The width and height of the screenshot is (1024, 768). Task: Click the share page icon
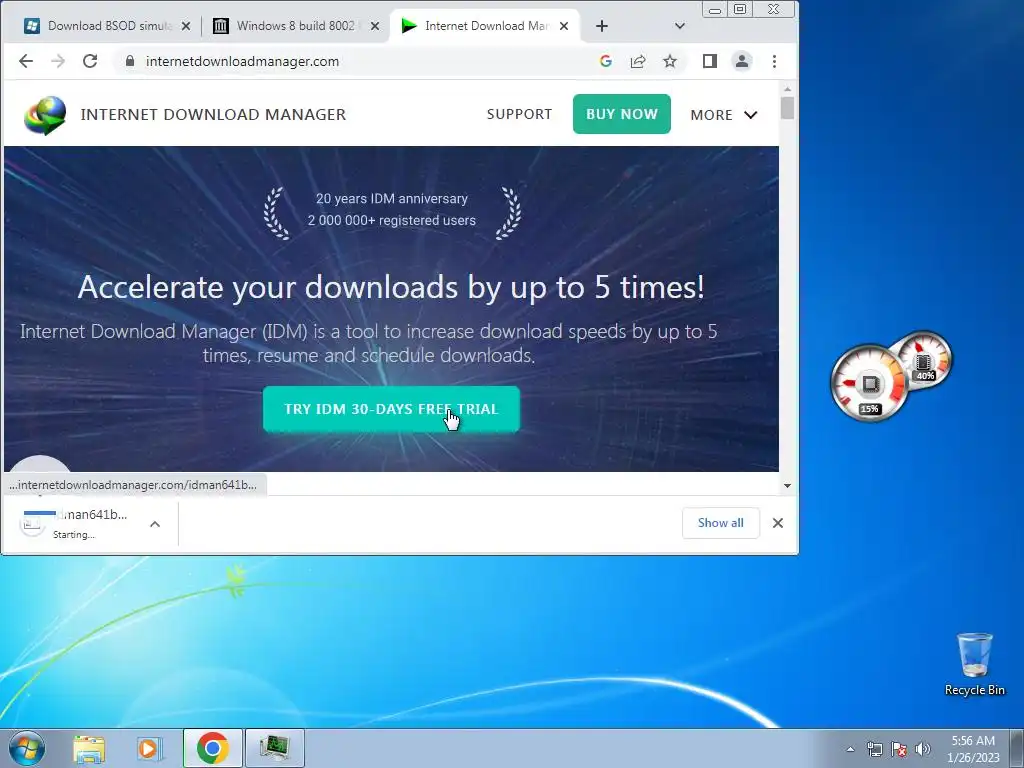[637, 61]
